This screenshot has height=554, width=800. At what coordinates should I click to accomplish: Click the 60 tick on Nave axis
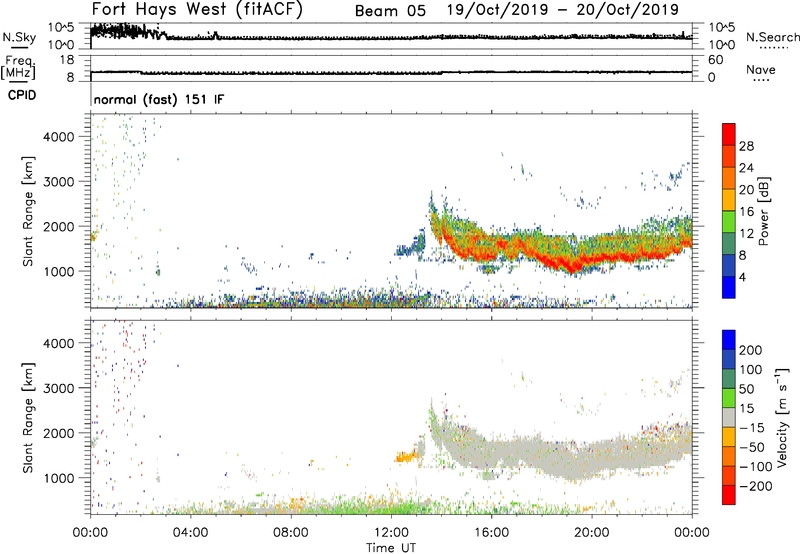[x=715, y=60]
